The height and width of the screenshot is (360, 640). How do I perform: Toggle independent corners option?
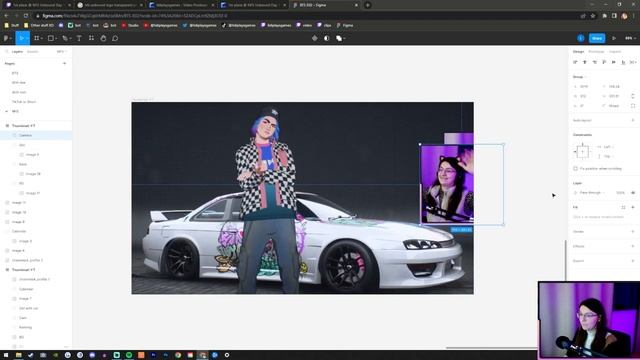click(x=633, y=106)
